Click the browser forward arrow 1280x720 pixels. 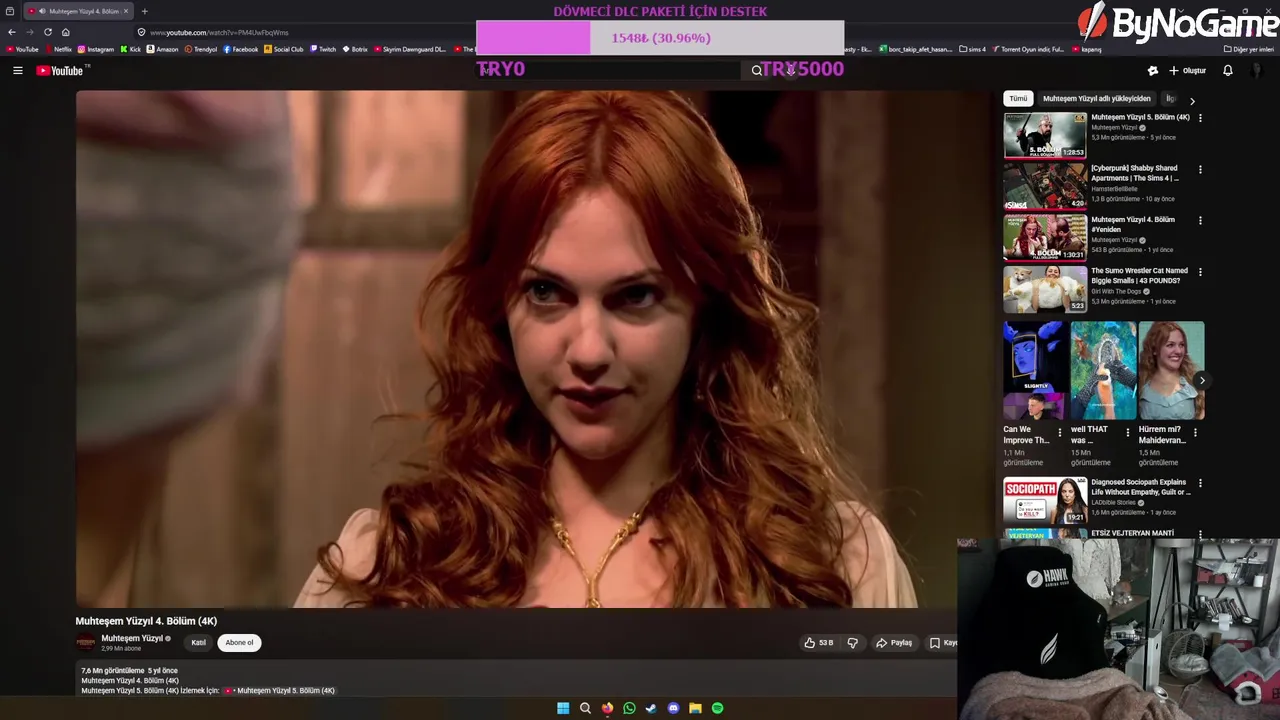coord(30,32)
